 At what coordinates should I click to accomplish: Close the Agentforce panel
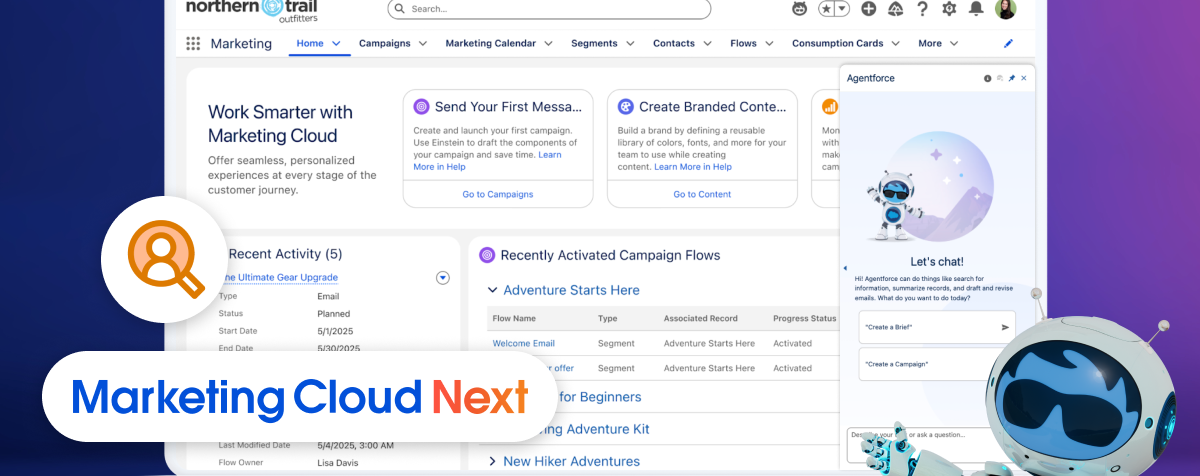(x=1024, y=78)
